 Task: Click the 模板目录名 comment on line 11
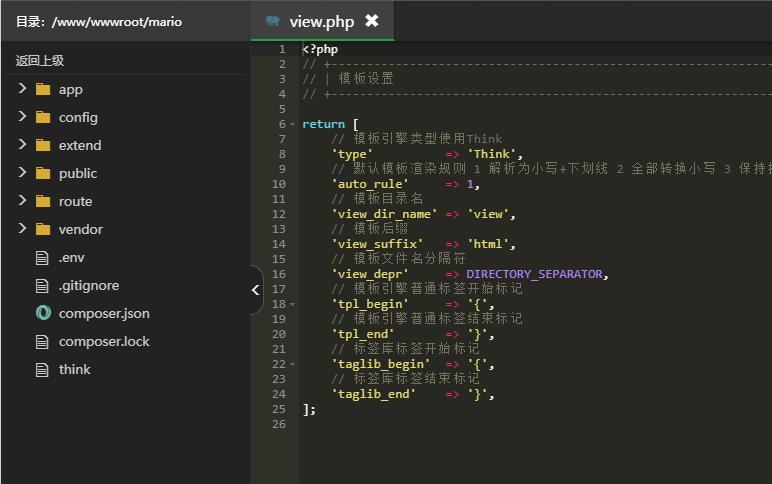click(x=388, y=198)
